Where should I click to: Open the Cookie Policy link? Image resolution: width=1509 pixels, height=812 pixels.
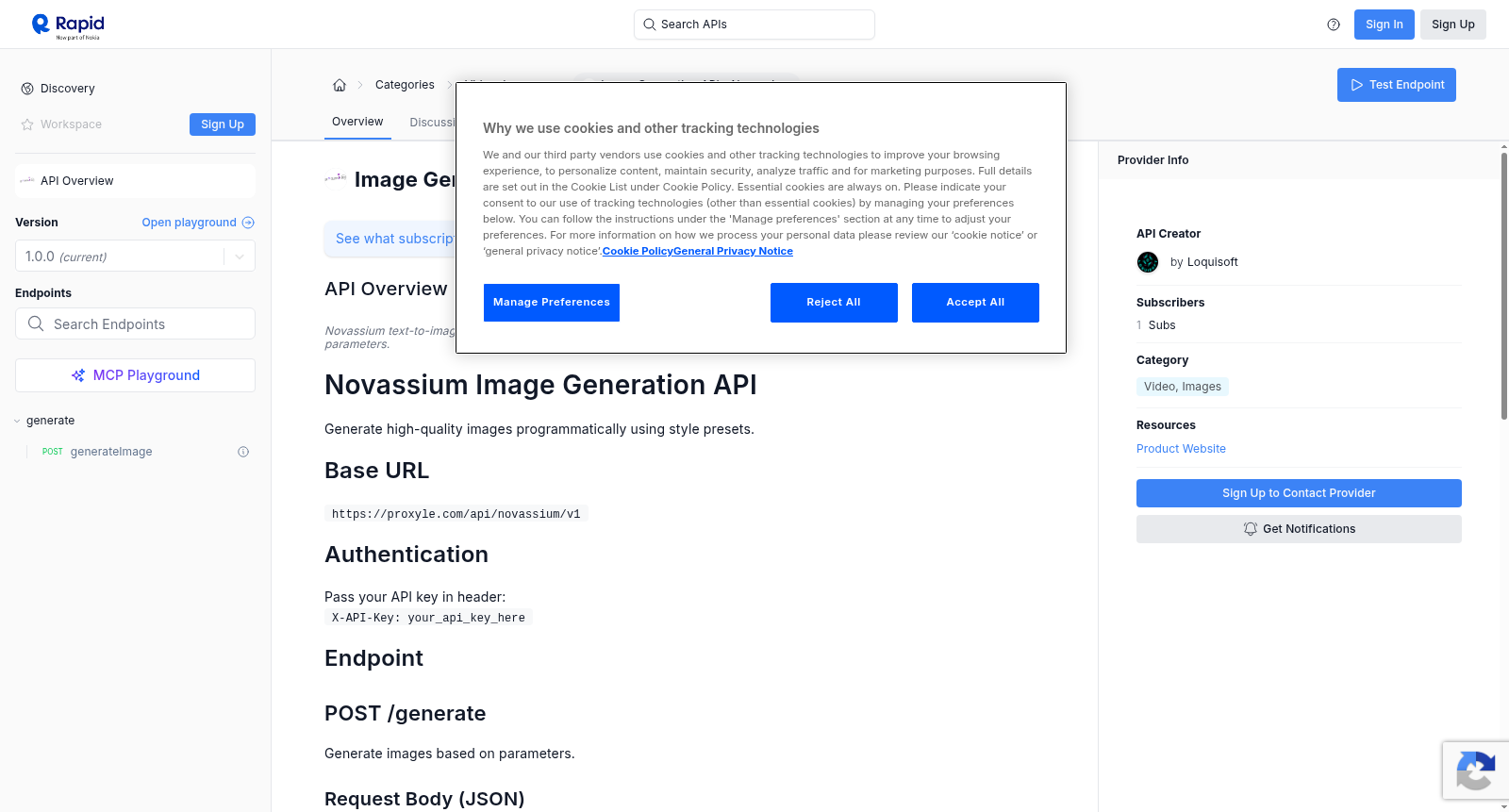click(x=638, y=251)
